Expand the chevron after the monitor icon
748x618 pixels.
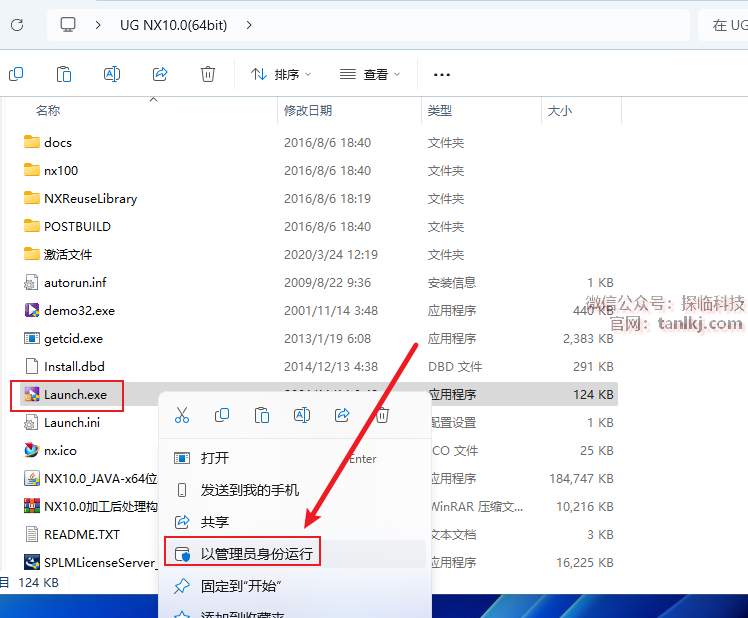(x=98, y=25)
